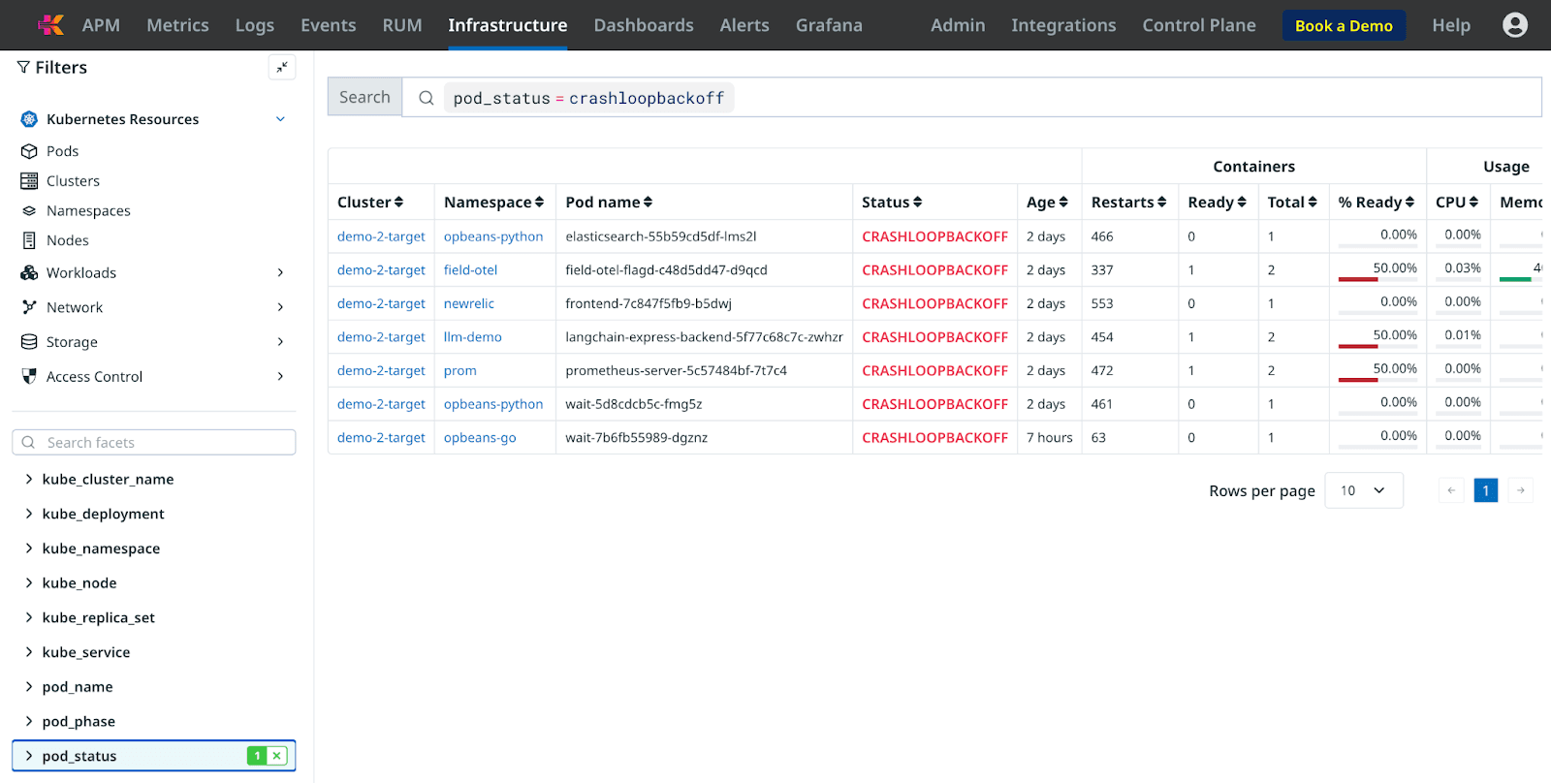
Task: Expand the Workloads submenu
Action: click(x=280, y=273)
